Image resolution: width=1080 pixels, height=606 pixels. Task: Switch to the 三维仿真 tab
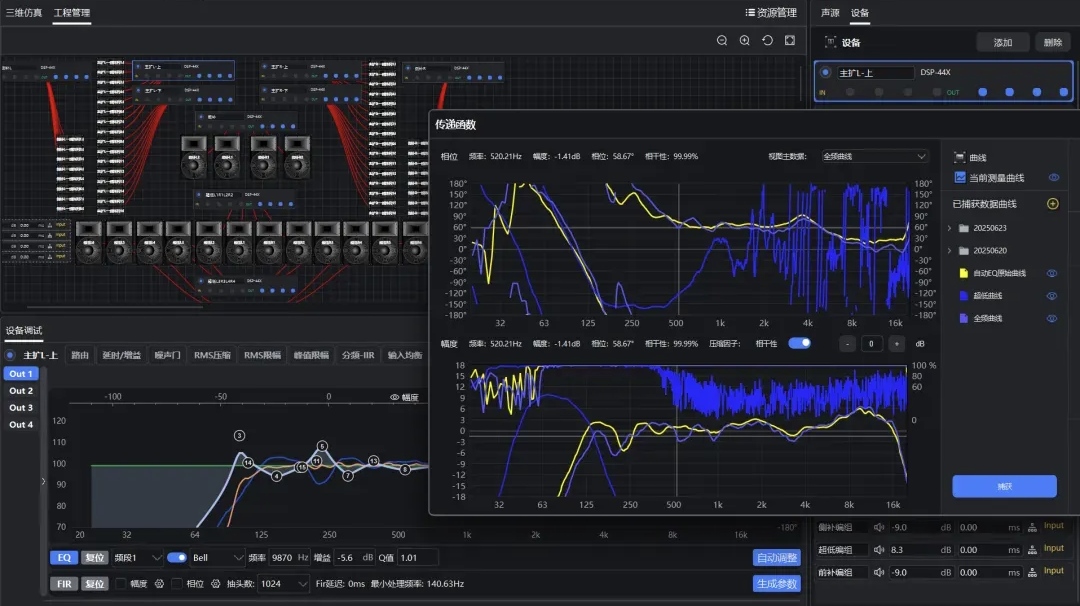pyautogui.click(x=24, y=13)
